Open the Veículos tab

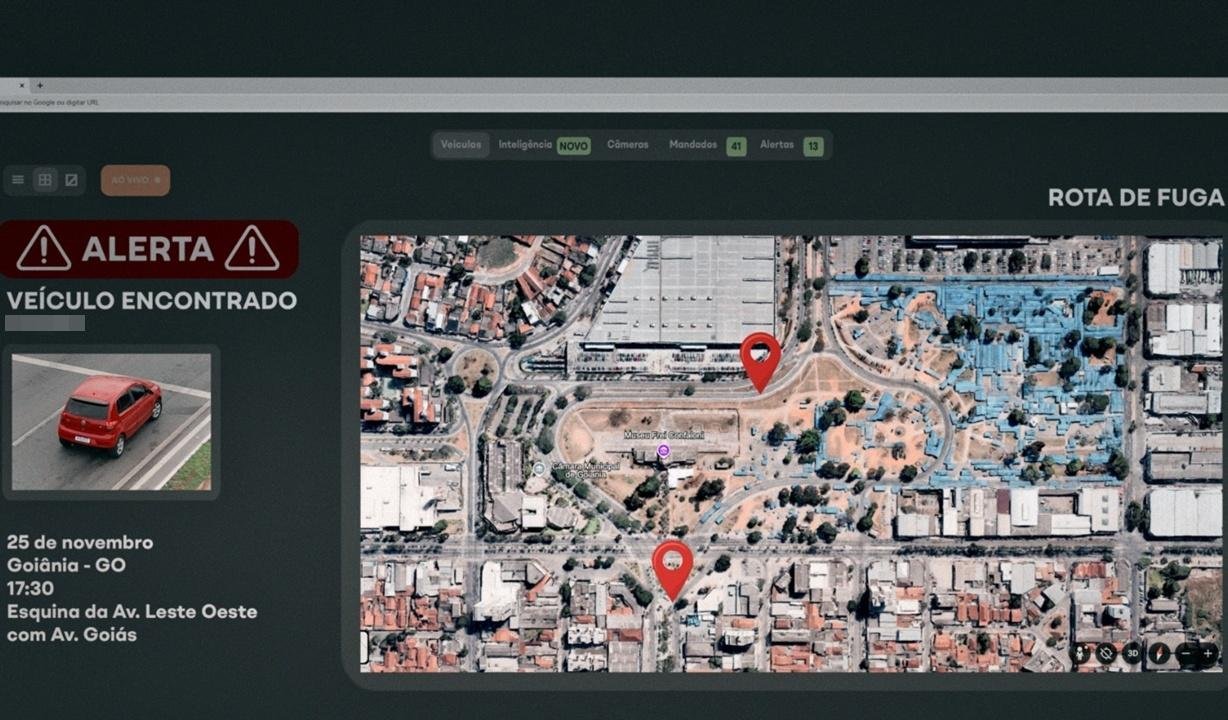tap(461, 145)
